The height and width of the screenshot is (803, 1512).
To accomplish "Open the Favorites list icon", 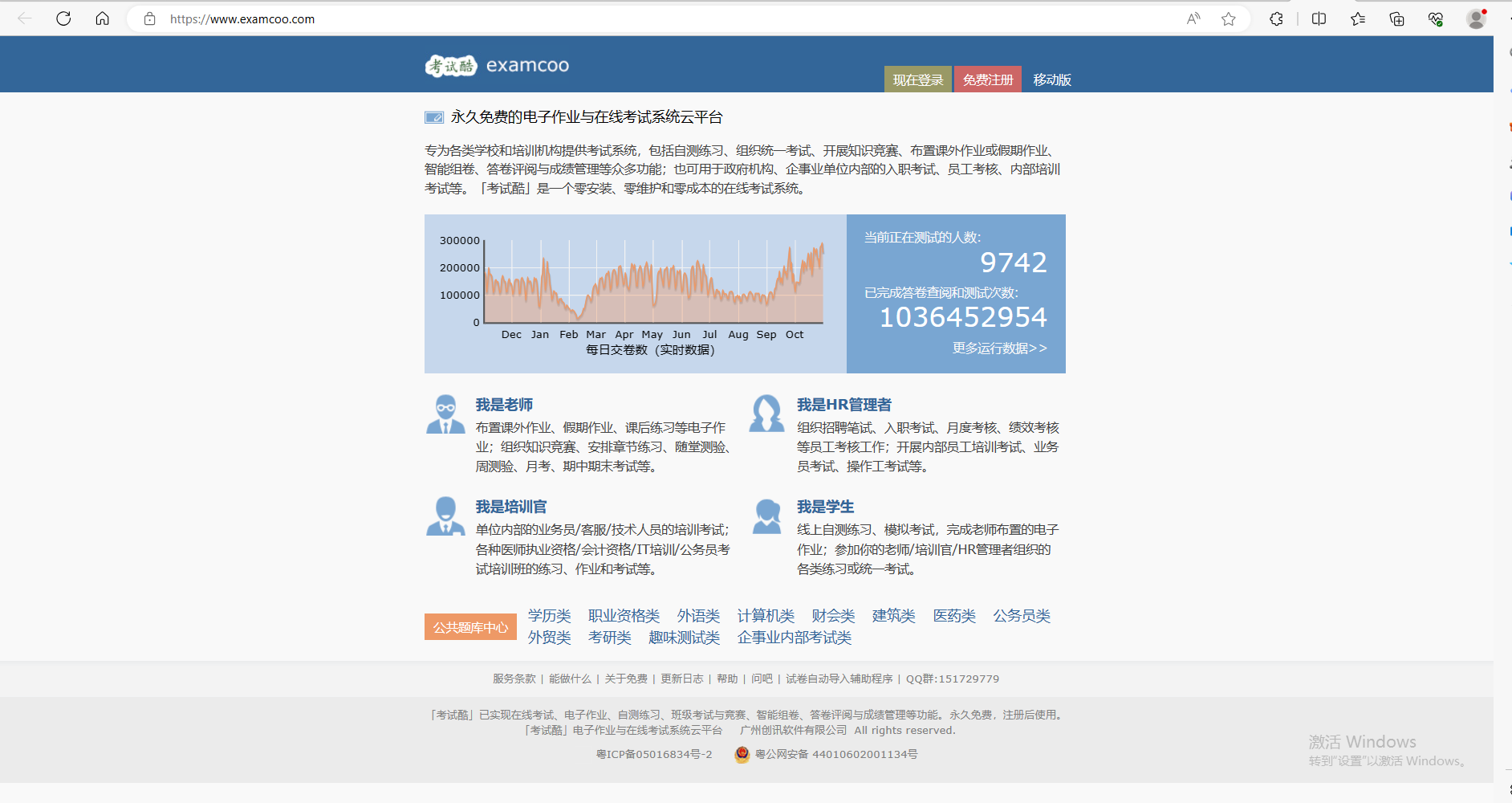I will (1358, 18).
